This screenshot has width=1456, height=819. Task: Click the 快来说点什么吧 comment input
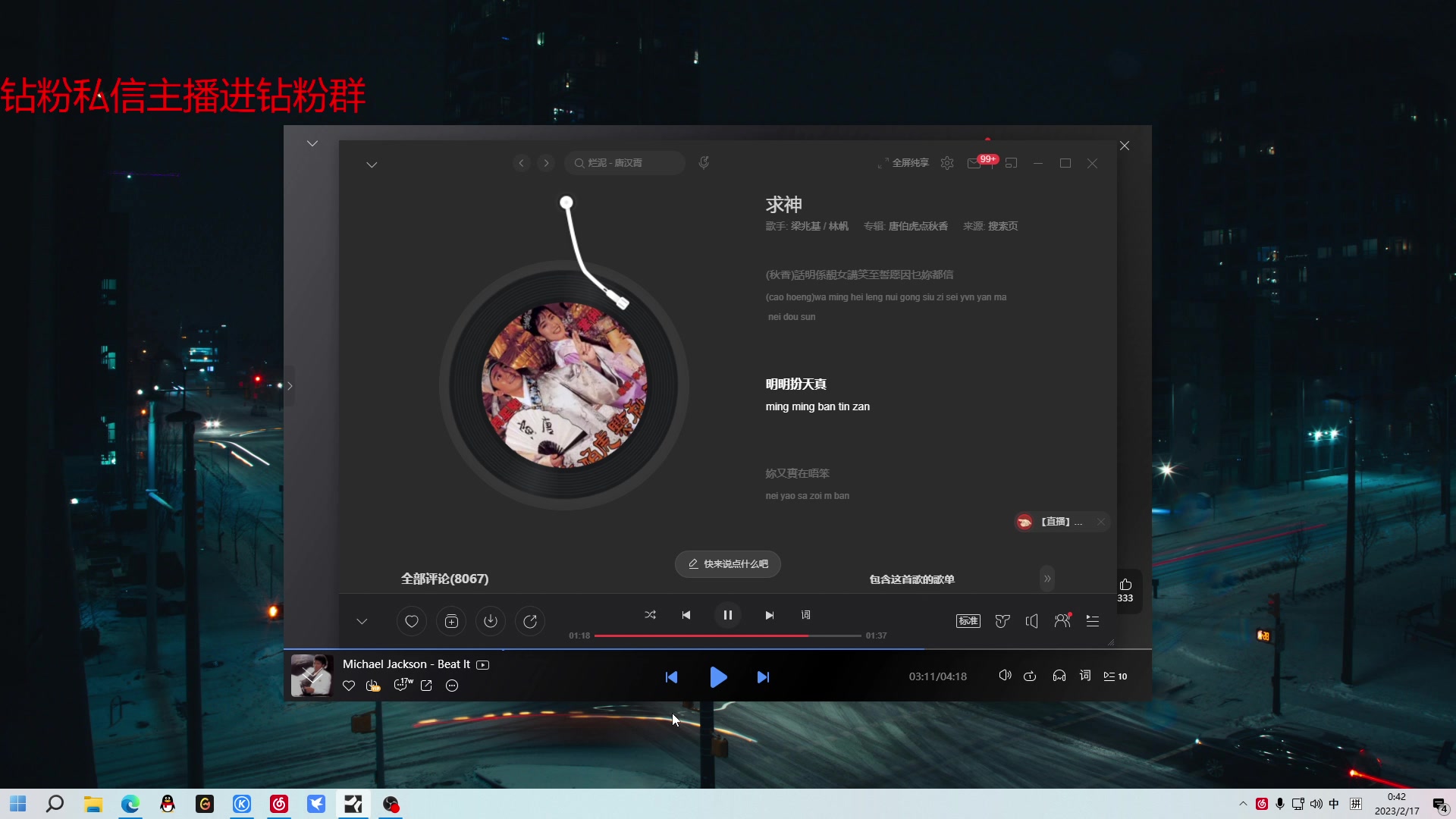pyautogui.click(x=727, y=563)
